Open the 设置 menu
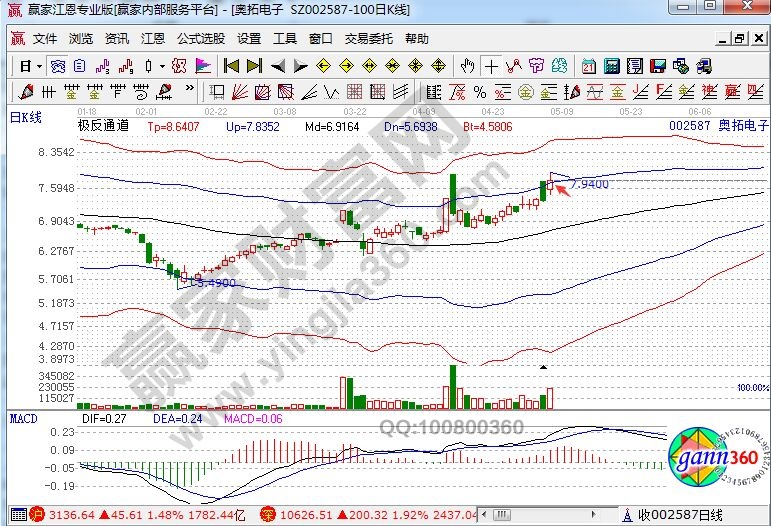The height and width of the screenshot is (526, 771). pyautogui.click(x=249, y=38)
